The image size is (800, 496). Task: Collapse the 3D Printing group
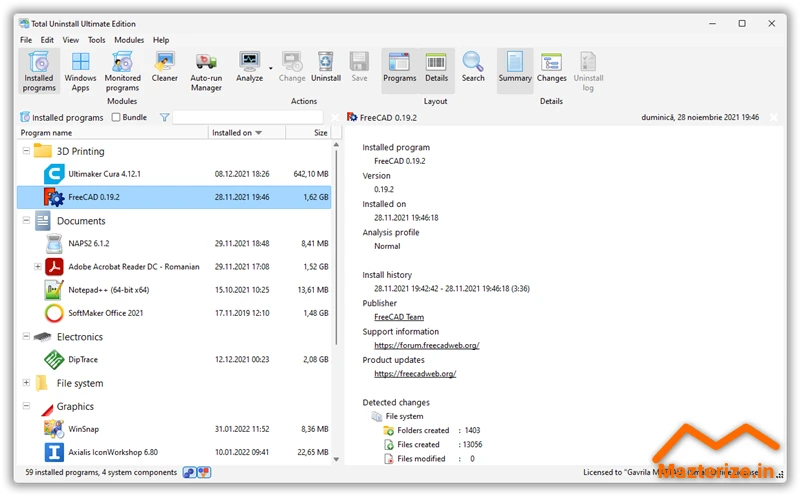pyautogui.click(x=26, y=151)
